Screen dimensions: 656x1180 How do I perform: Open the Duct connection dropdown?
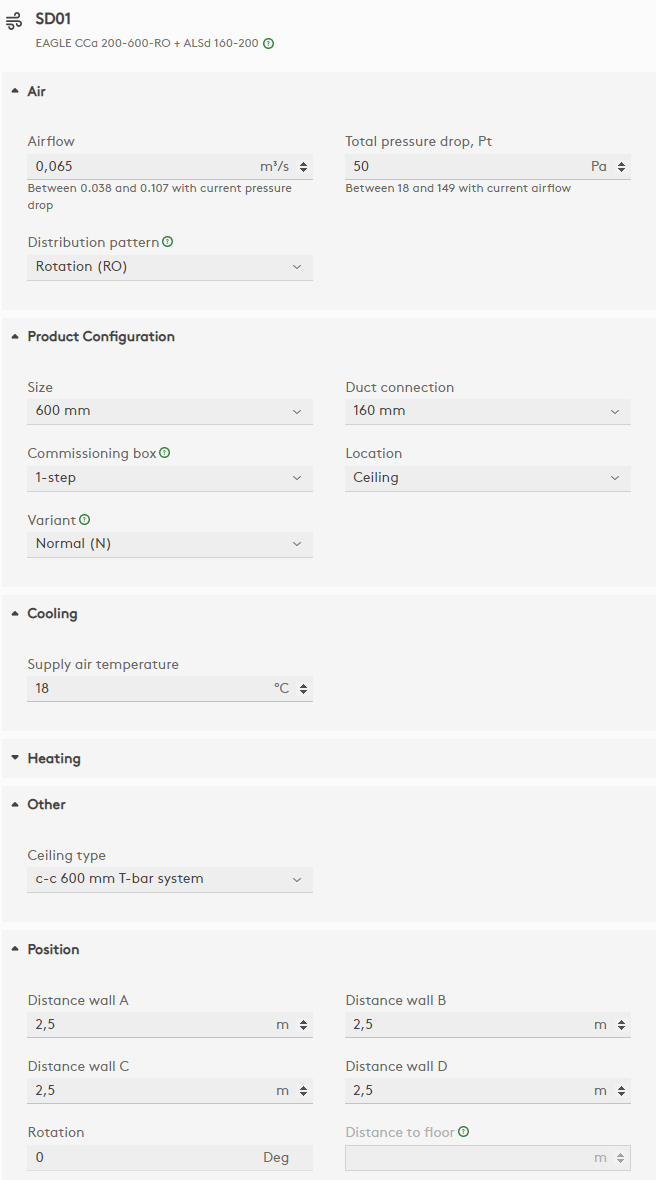(x=488, y=411)
